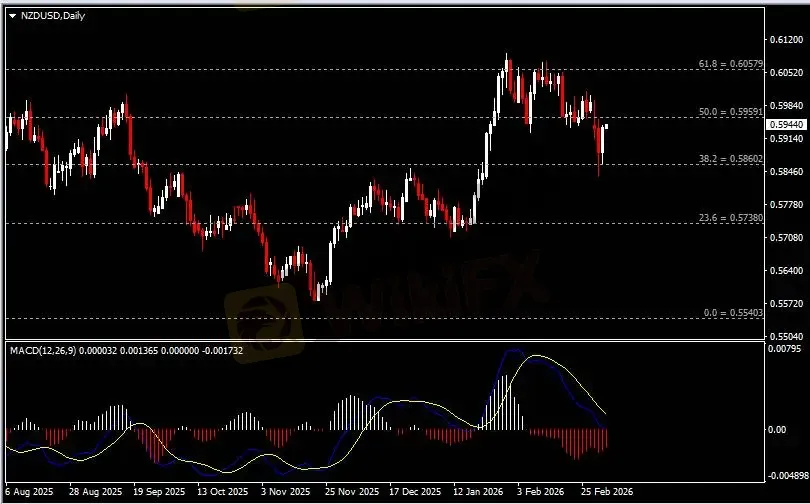The width and height of the screenshot is (810, 504).
Task: Select the 61.8 = 0.60579 Fibonacci label
Action: pyautogui.click(x=730, y=64)
